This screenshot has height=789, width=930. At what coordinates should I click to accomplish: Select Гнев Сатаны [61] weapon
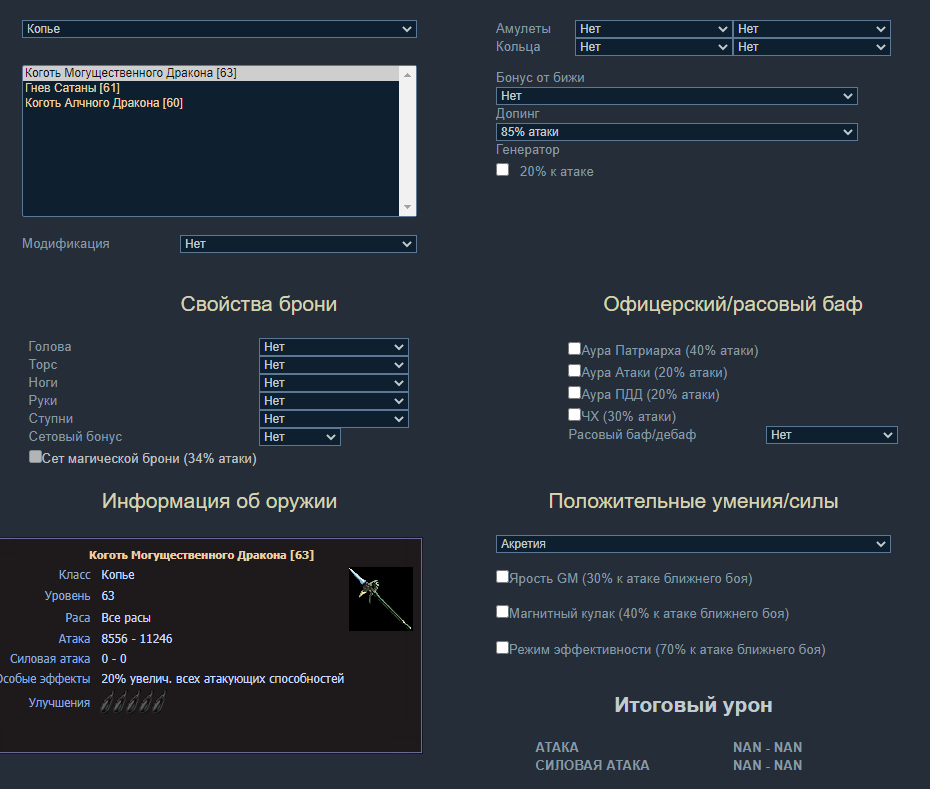point(211,88)
